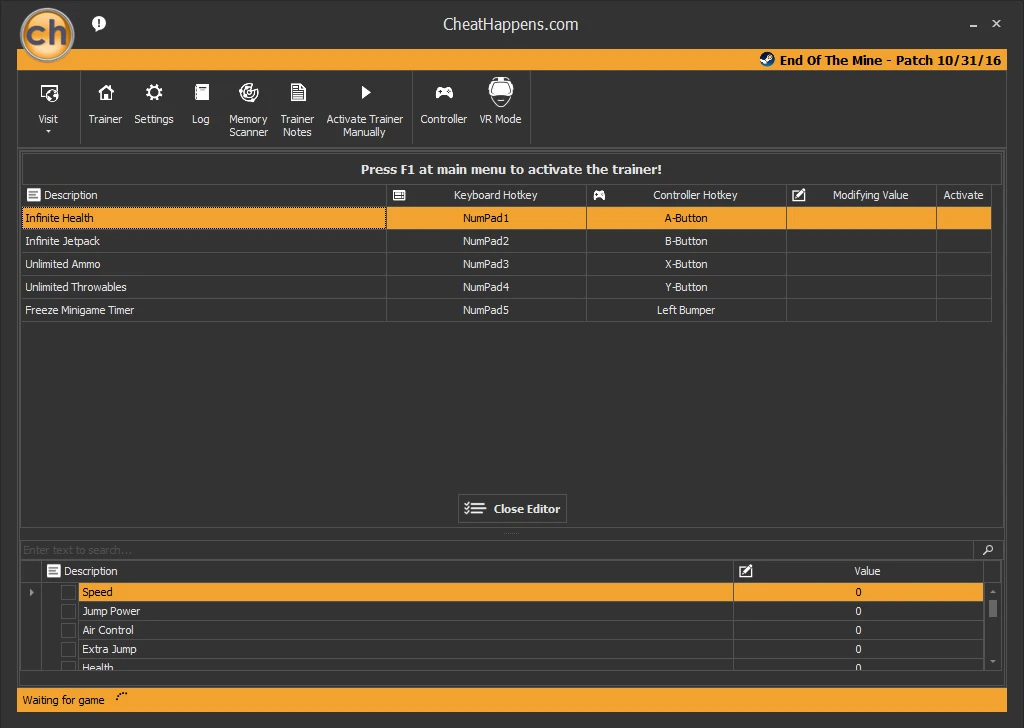Enable VR Mode headset icon

500,93
